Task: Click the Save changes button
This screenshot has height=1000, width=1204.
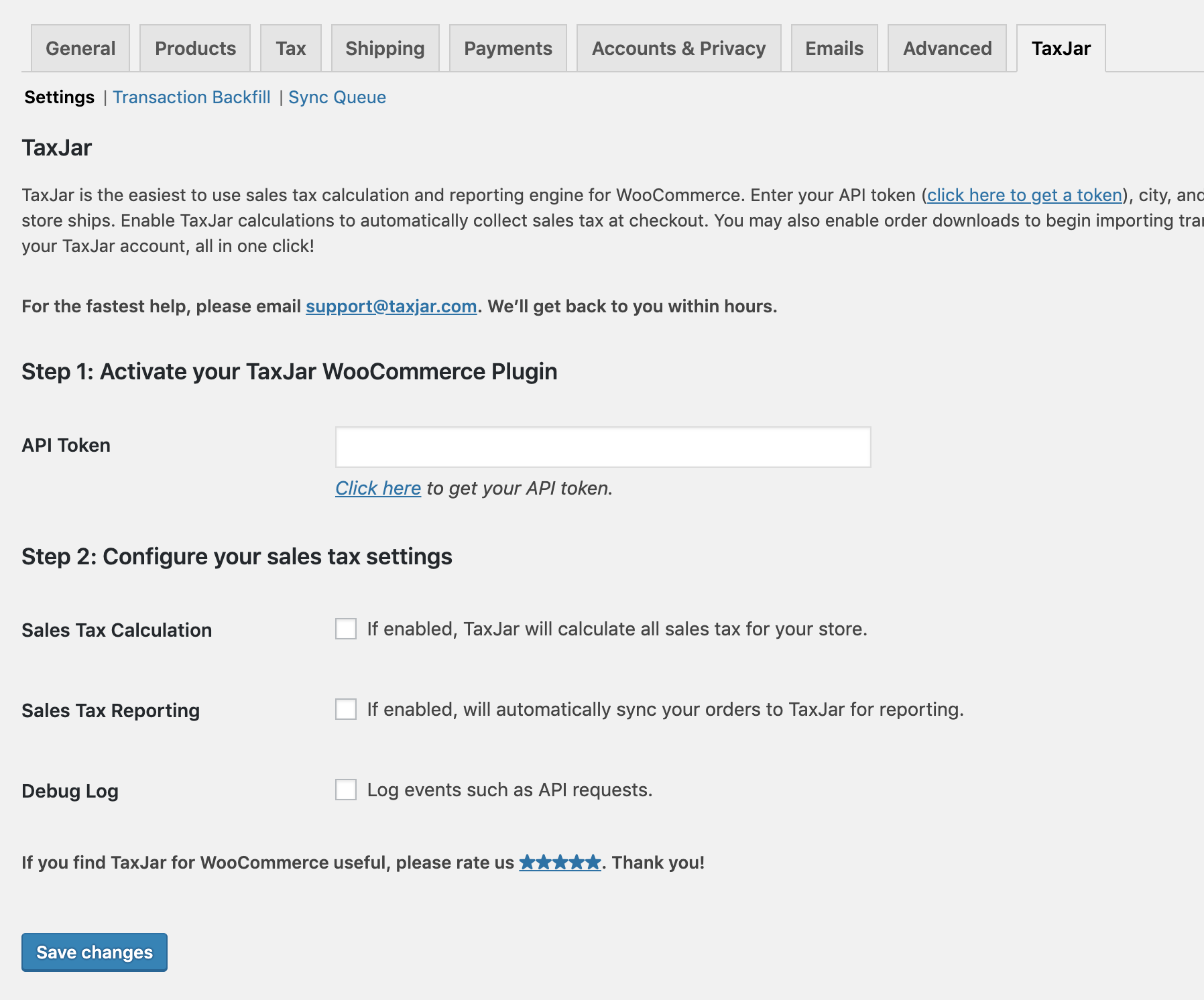Action: click(x=95, y=952)
